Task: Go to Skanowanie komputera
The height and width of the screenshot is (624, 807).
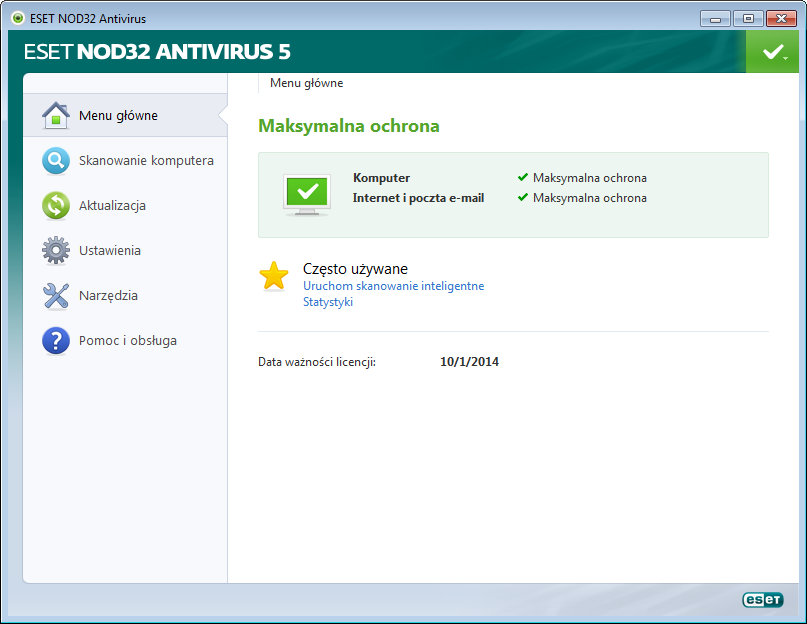Action: click(126, 161)
